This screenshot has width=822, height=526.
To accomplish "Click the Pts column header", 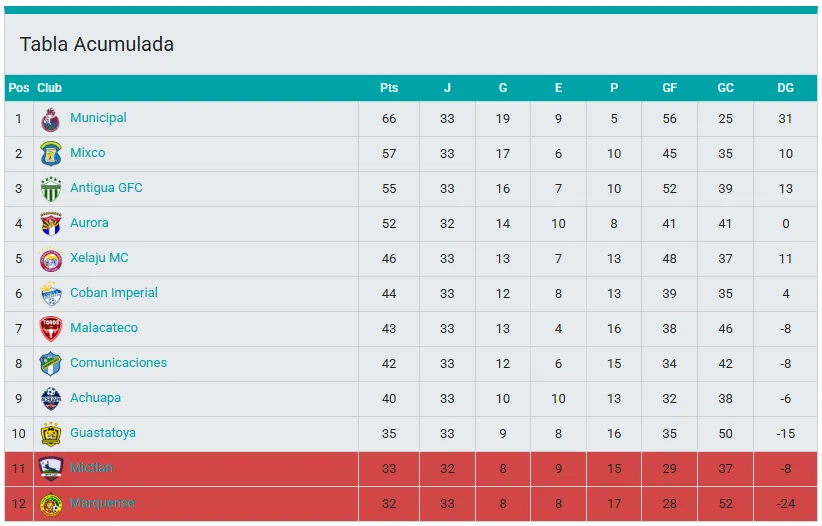I will [x=389, y=88].
